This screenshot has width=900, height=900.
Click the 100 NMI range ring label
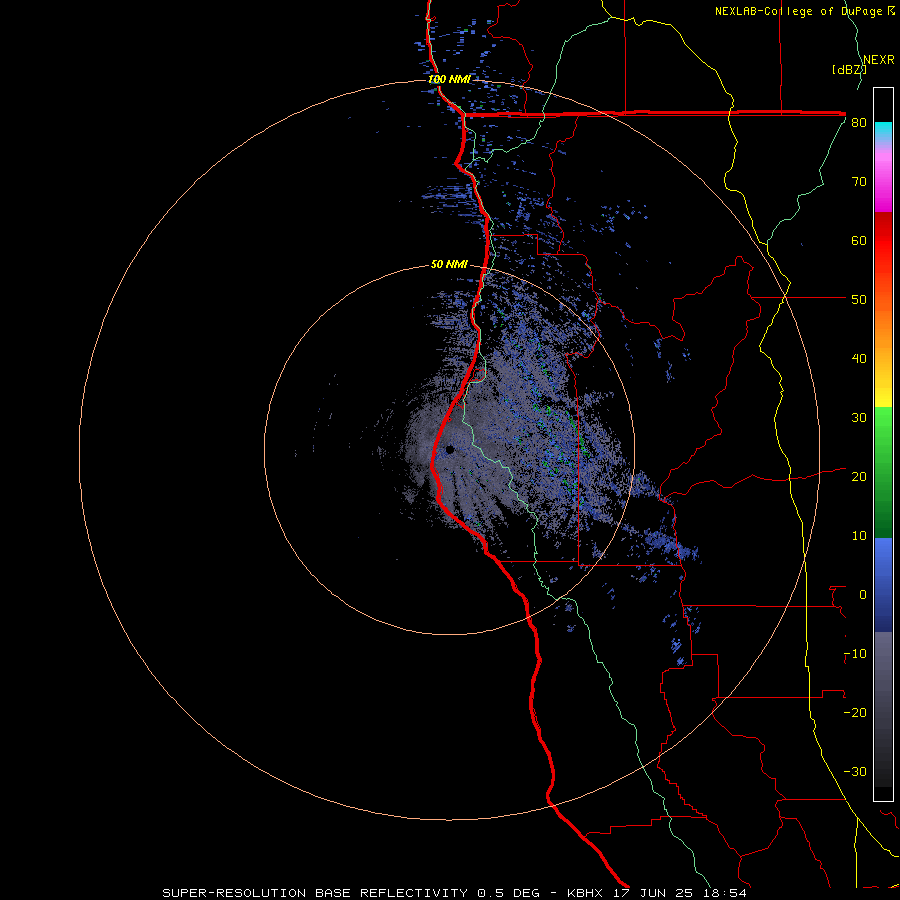(449, 79)
